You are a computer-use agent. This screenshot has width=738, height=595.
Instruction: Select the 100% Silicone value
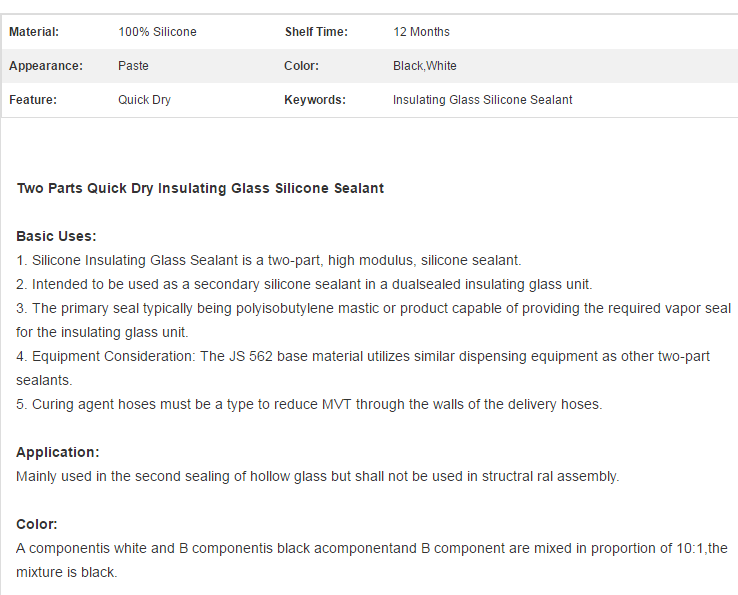pyautogui.click(x=157, y=32)
